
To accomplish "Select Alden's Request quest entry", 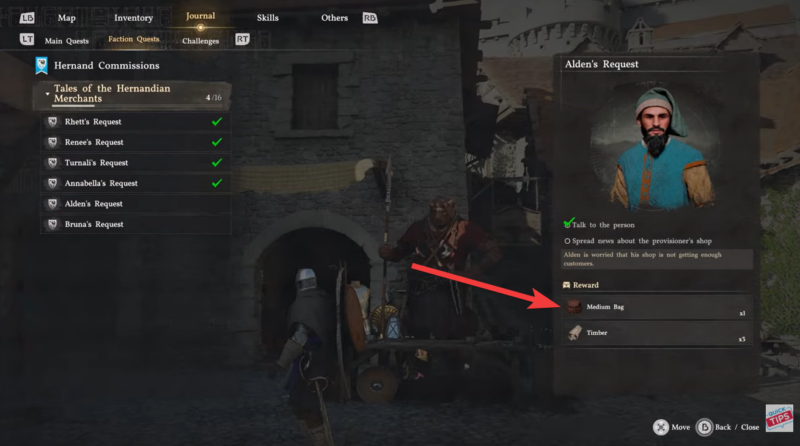I will (136, 204).
